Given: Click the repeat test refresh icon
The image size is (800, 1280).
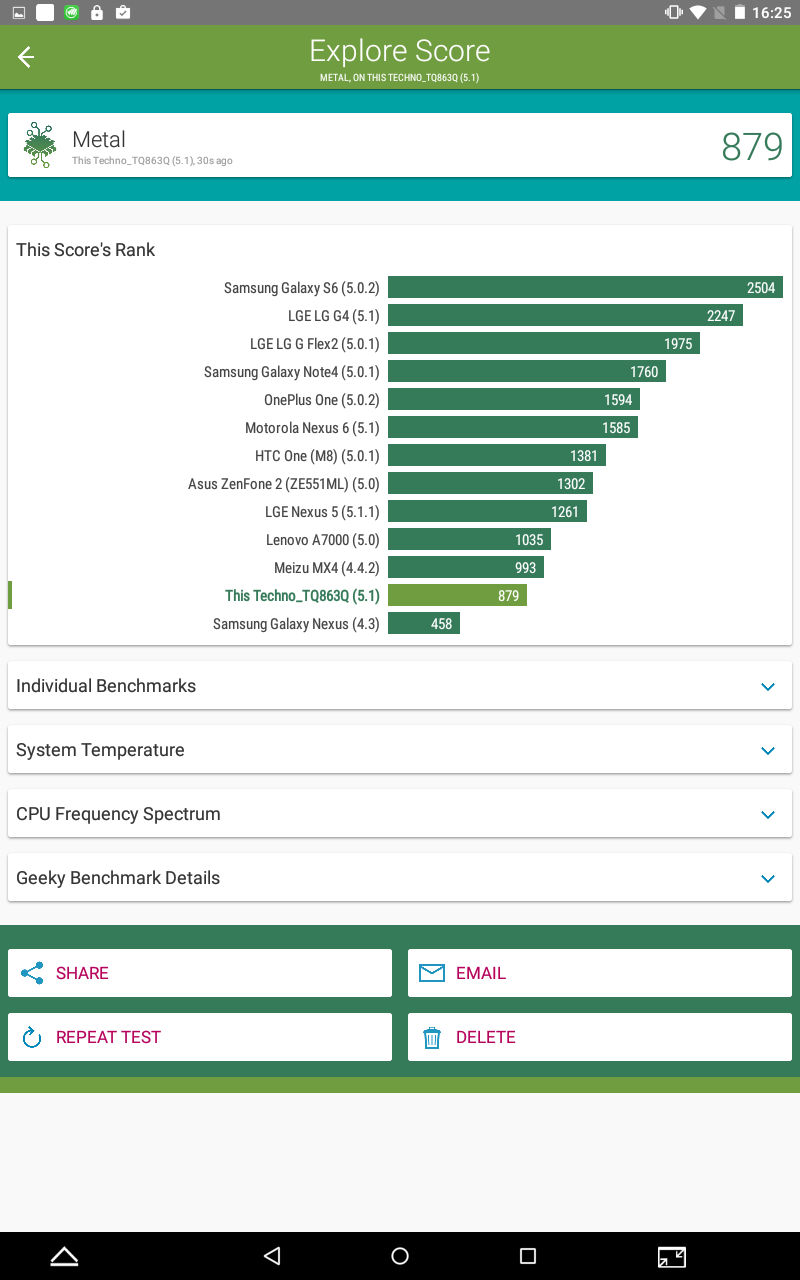Looking at the screenshot, I should click(x=32, y=1037).
